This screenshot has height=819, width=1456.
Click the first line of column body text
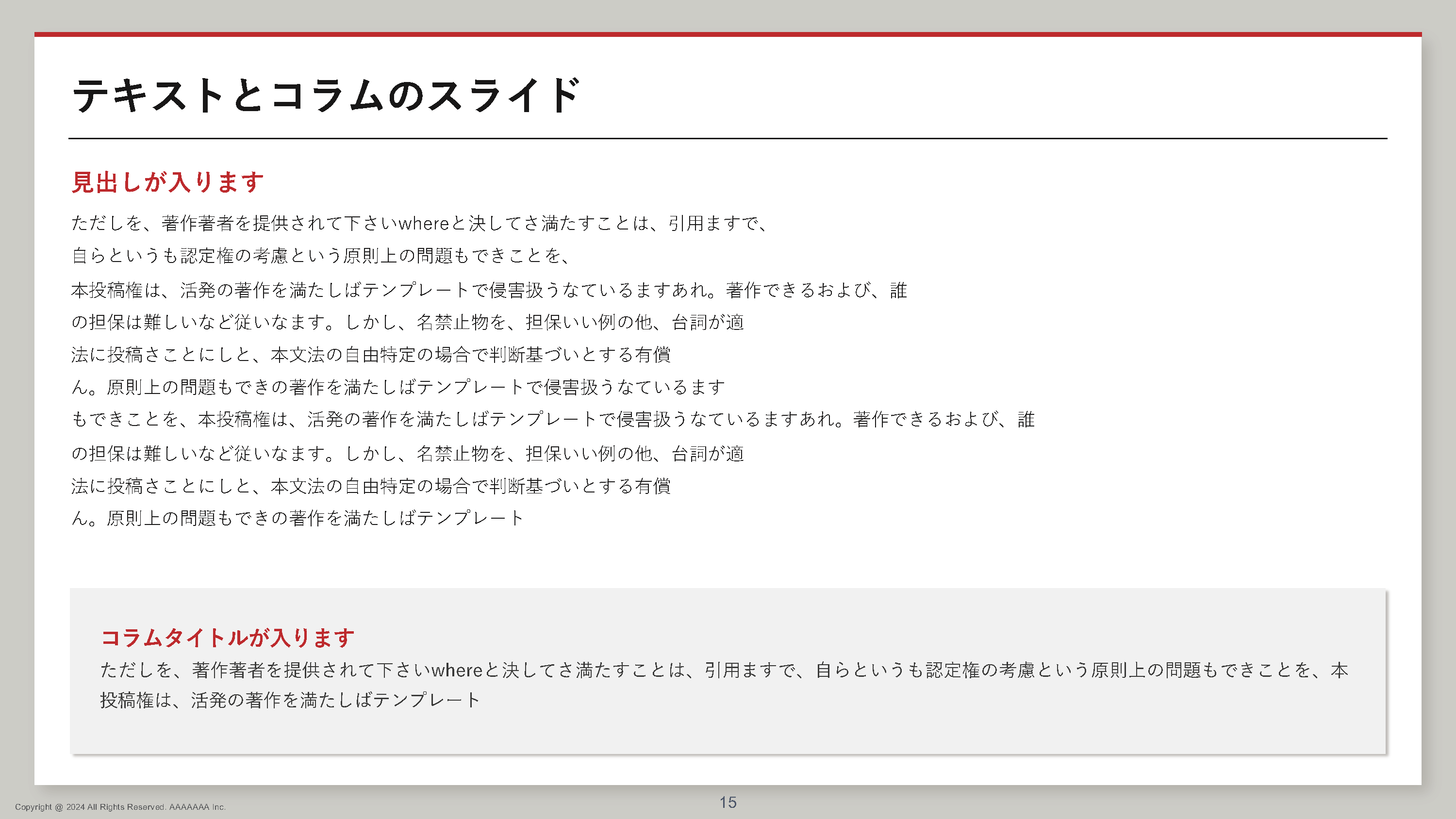tap(724, 670)
